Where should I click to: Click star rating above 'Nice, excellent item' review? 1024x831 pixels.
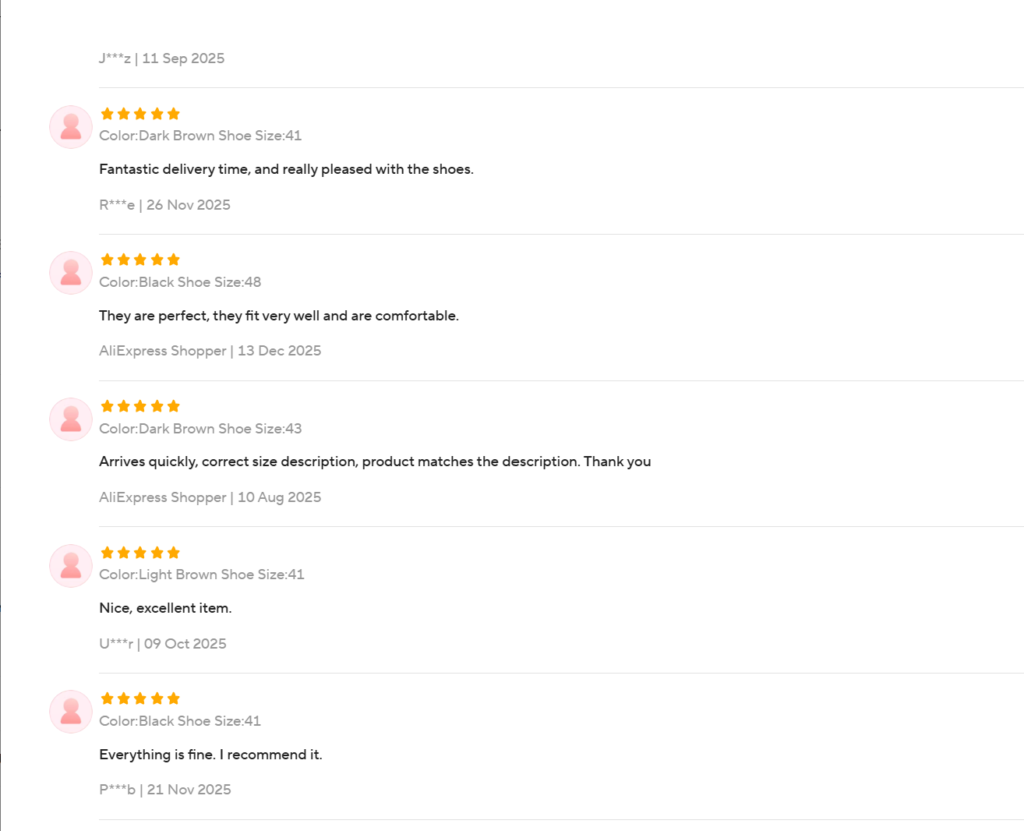[x=140, y=553]
